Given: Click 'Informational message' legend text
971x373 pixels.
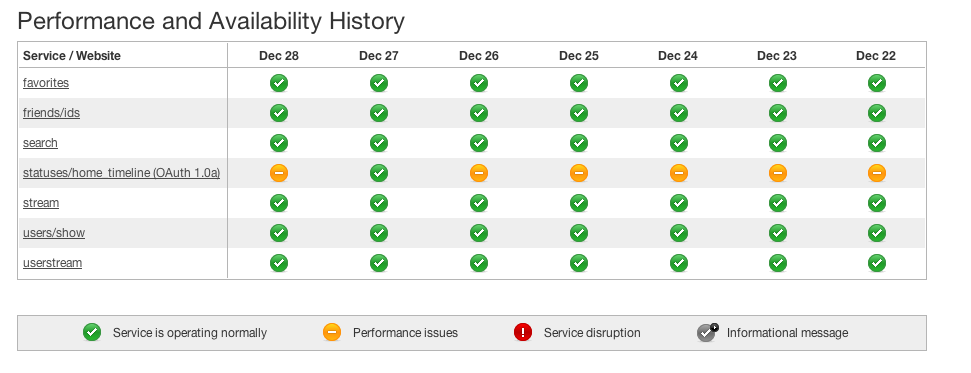Looking at the screenshot, I should 788,333.
